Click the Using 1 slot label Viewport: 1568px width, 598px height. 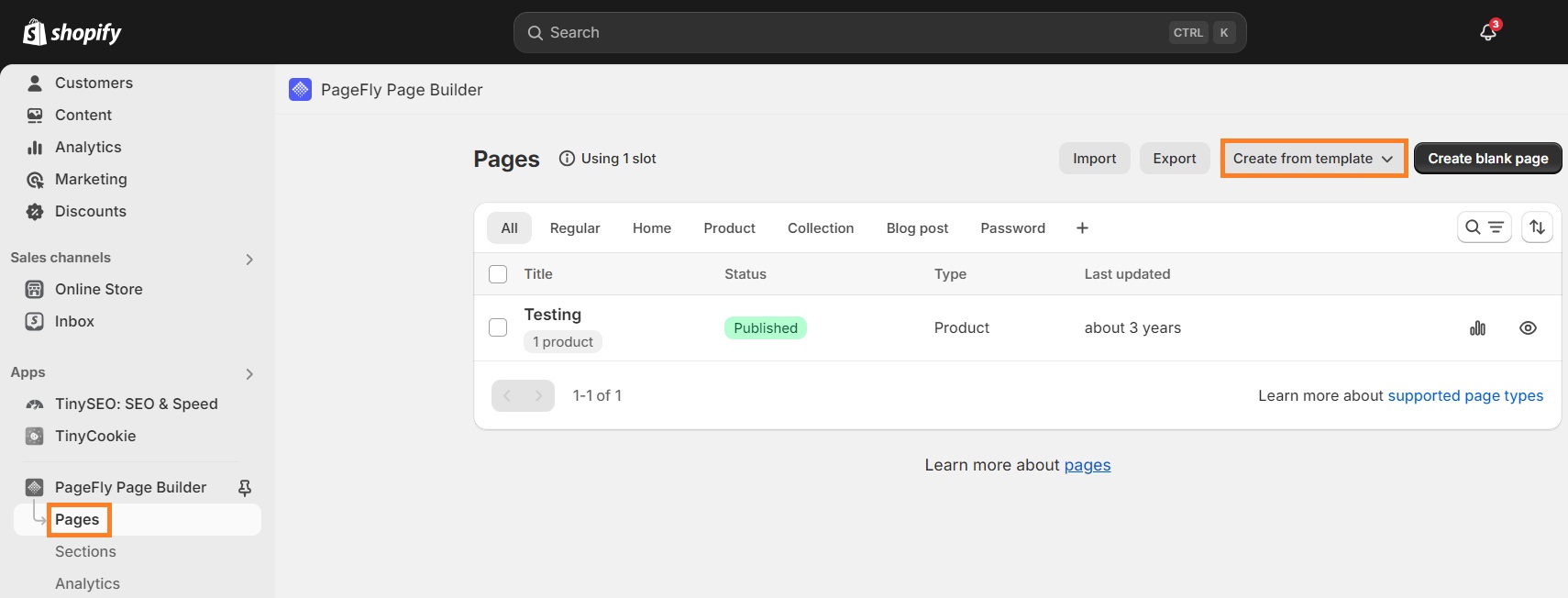tap(619, 158)
